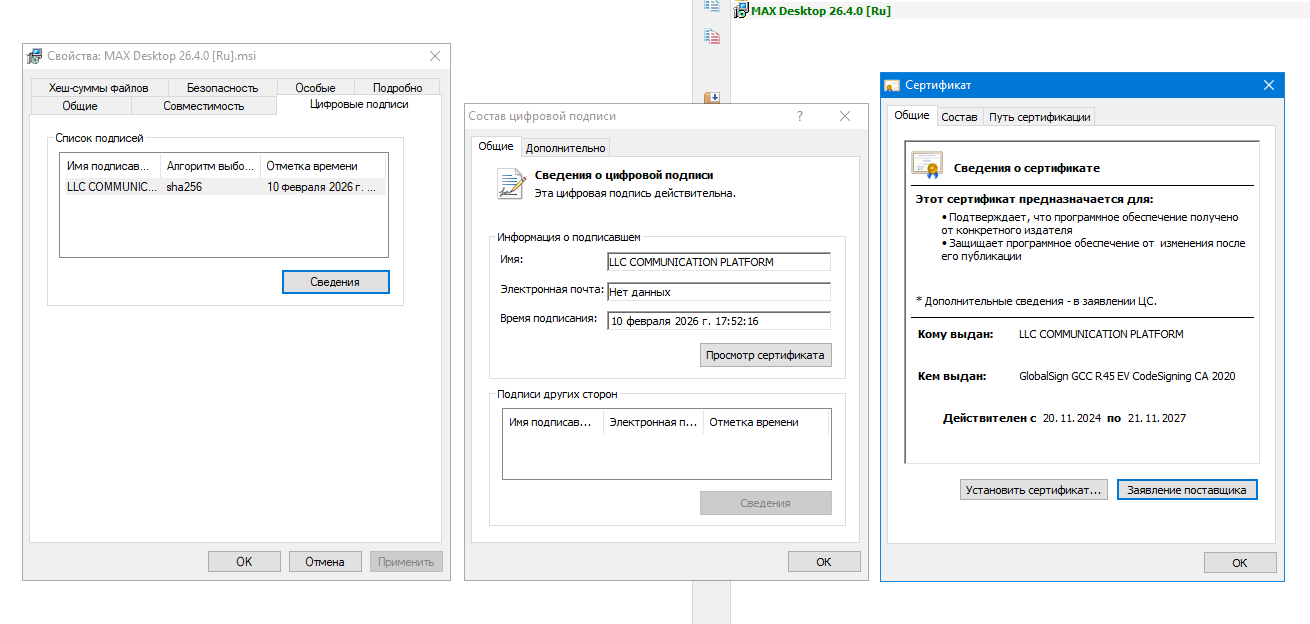Click the MAX Desktop 26.4.0 [Ru] title text
The image size is (1310, 624).
click(820, 11)
